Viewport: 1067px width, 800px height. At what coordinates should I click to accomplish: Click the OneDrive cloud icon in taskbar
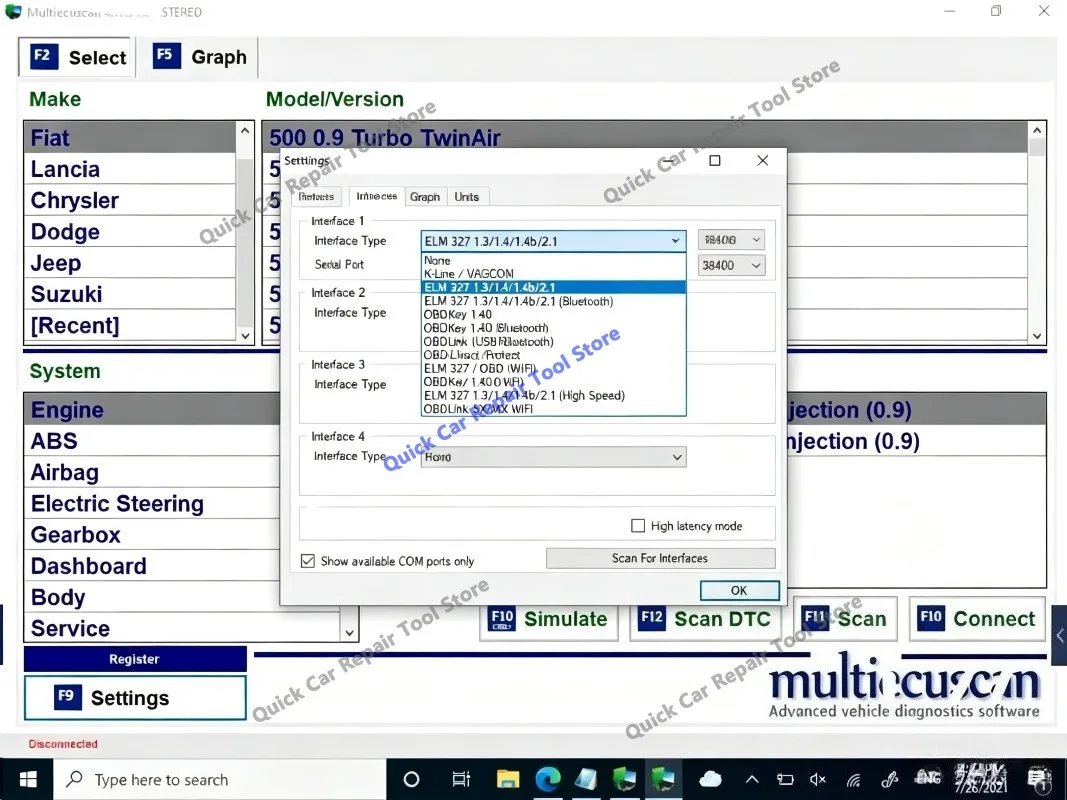710,780
